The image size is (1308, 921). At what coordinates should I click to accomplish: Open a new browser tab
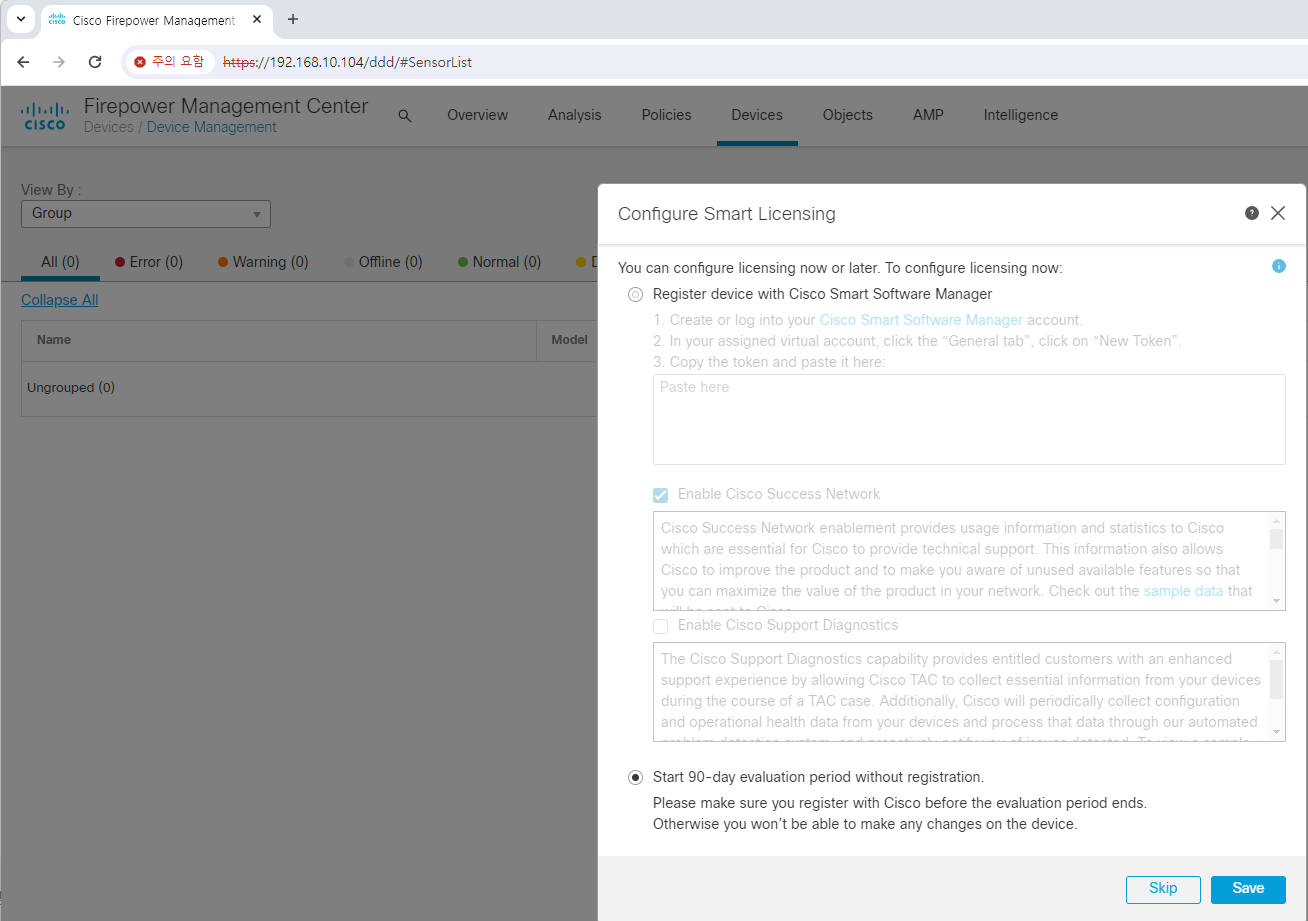(293, 20)
